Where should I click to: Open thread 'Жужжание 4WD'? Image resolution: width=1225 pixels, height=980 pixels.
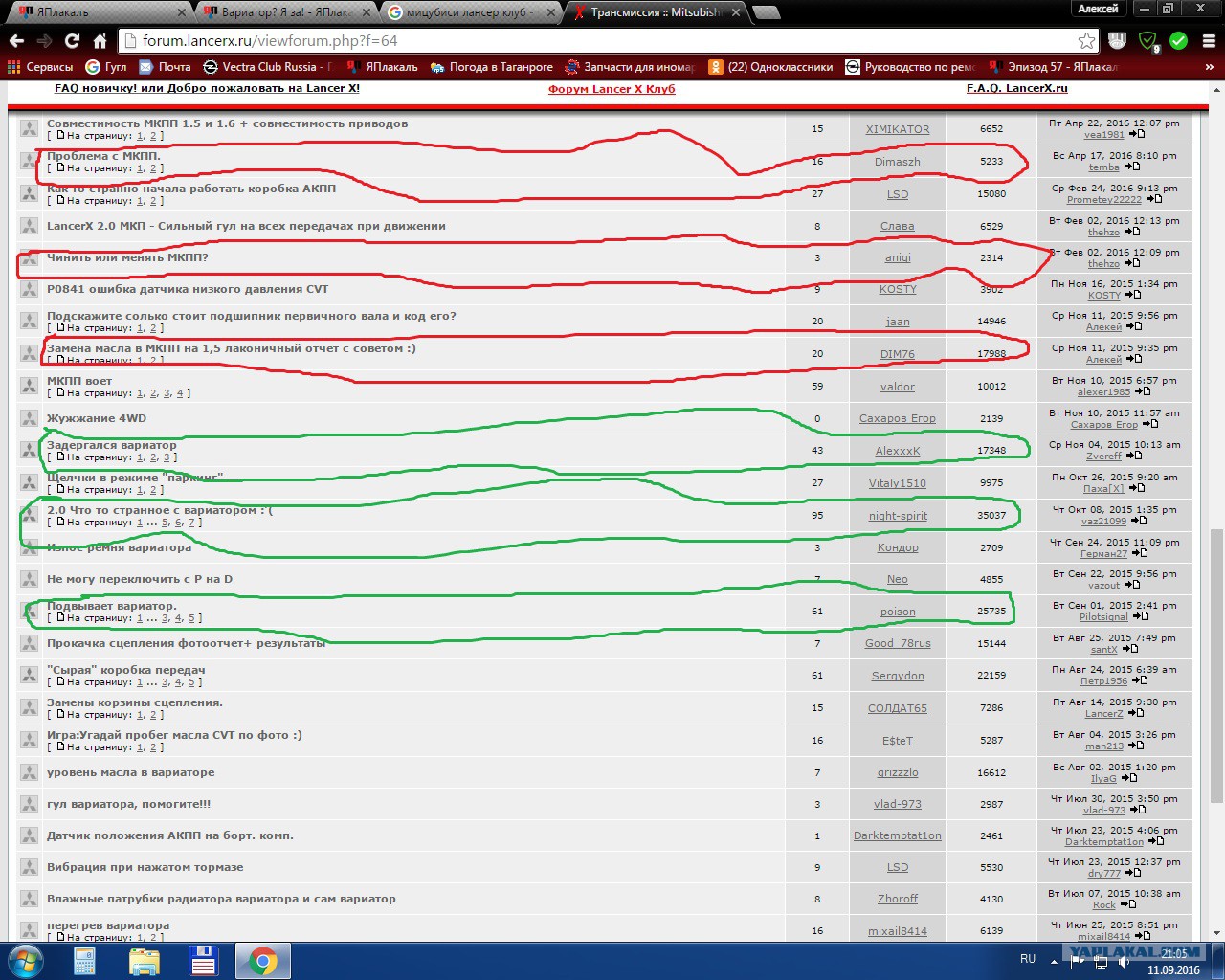pos(97,418)
